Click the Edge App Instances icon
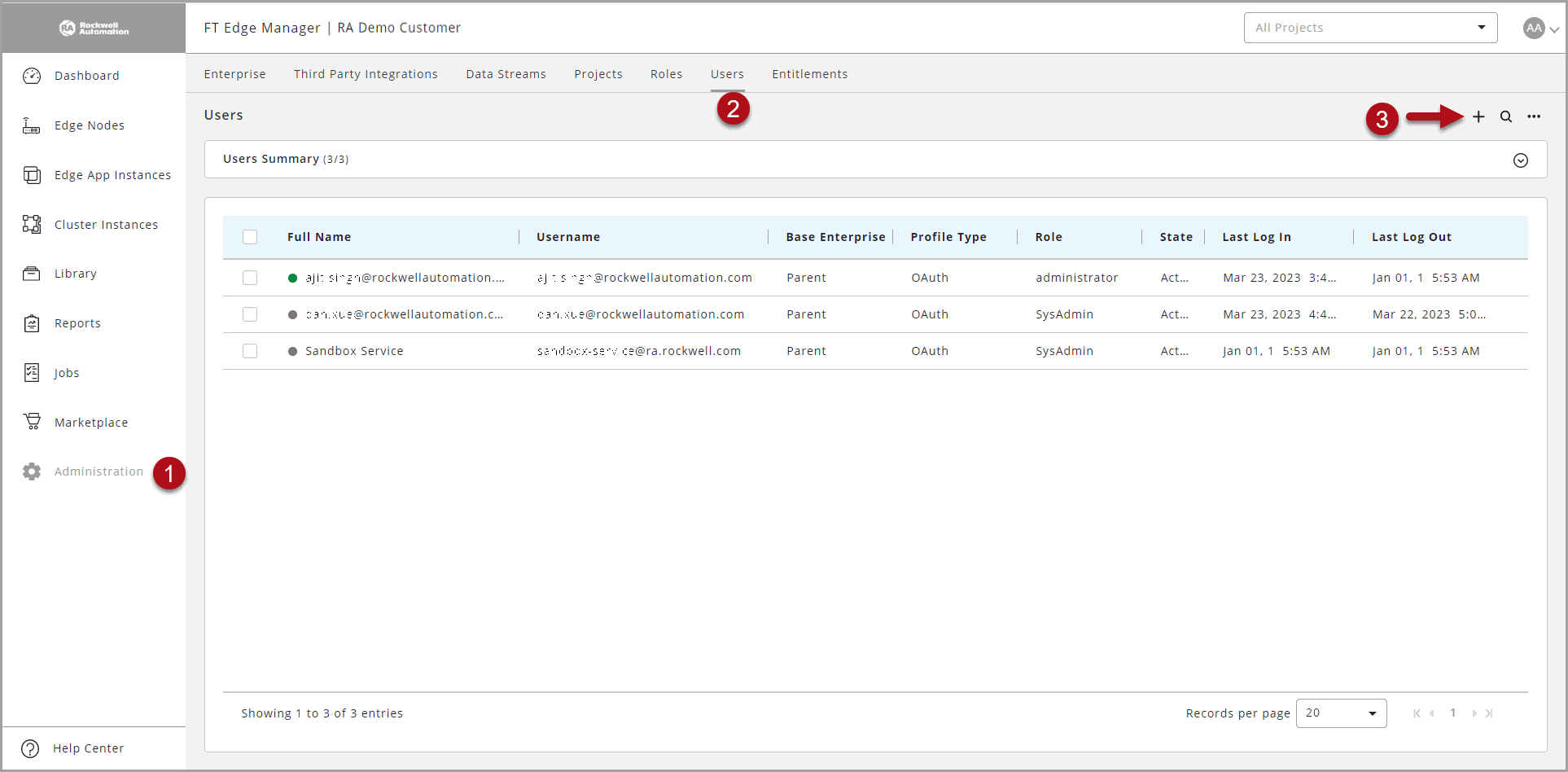Screen dimensions: 1568x772 coord(32,175)
